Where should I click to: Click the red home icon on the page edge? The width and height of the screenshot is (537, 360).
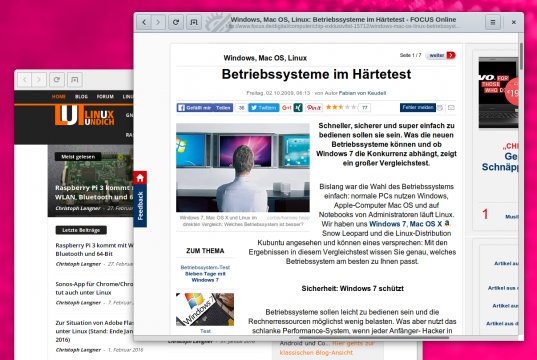140,177
